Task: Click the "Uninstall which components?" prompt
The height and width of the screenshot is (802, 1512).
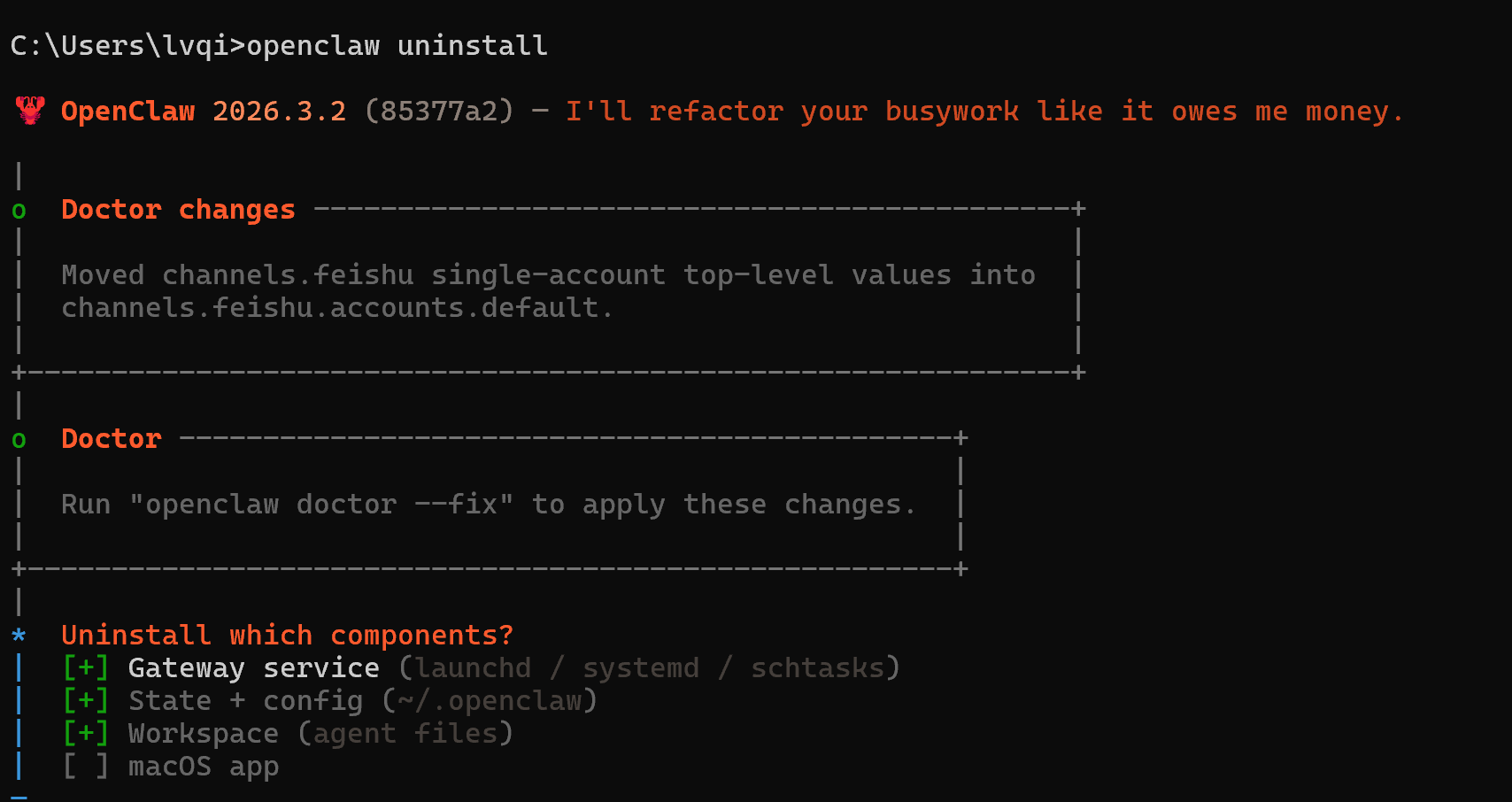Action: 287,636
